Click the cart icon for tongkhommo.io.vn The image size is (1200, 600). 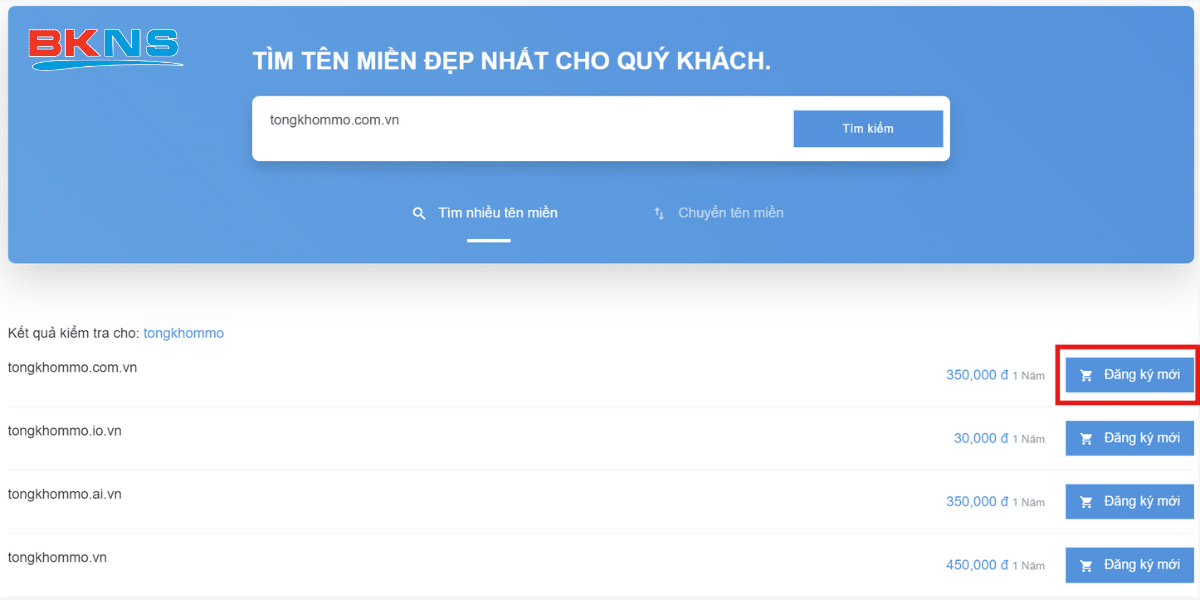[x=1086, y=439]
